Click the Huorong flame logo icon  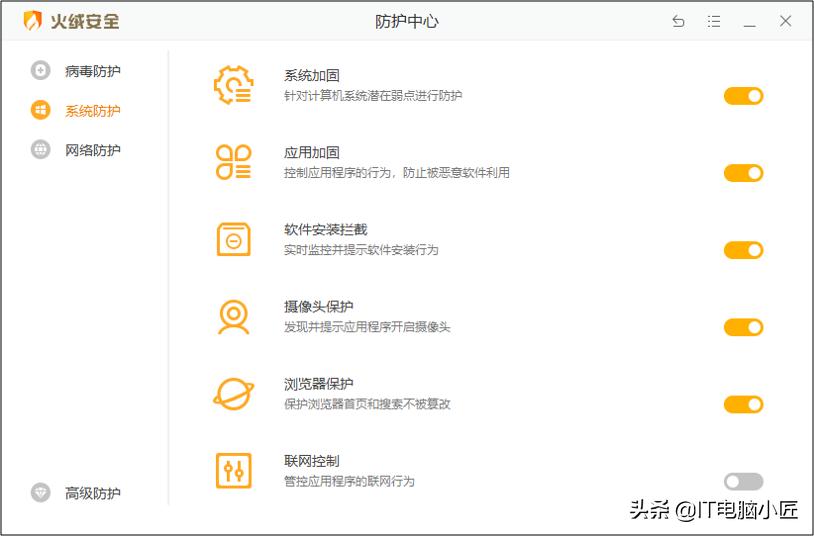point(33,21)
